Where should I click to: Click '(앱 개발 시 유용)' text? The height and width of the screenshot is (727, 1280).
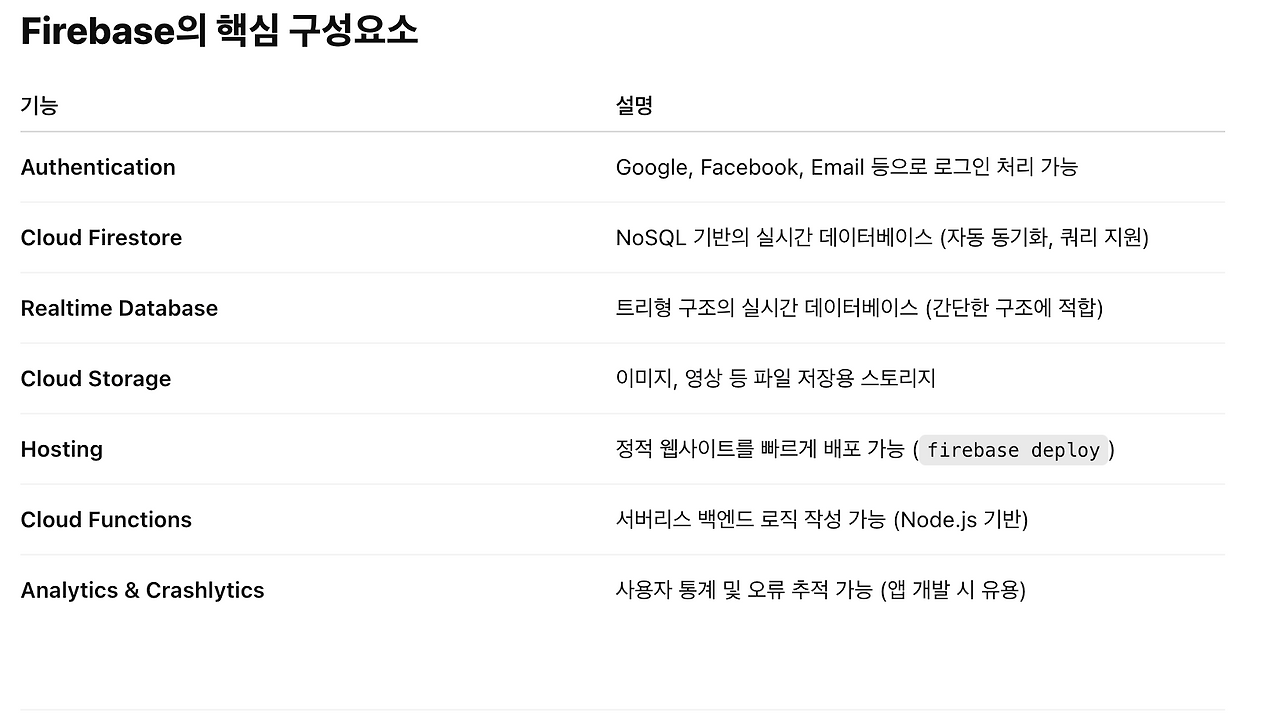(x=953, y=590)
